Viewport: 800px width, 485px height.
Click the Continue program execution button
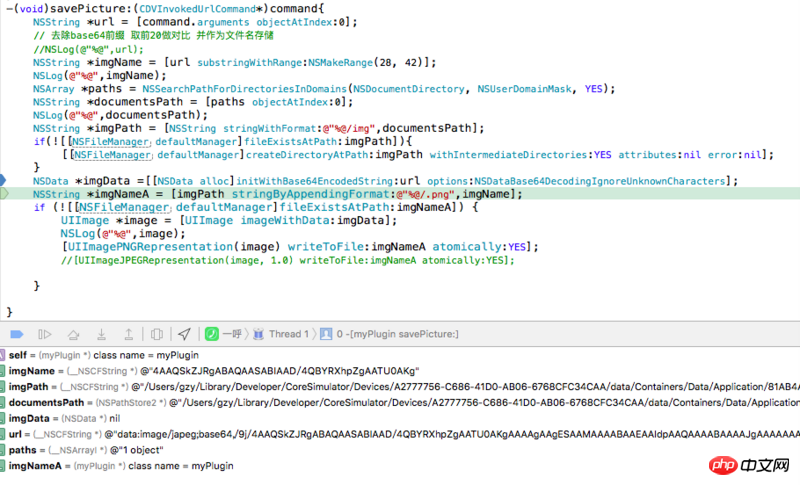point(45,334)
